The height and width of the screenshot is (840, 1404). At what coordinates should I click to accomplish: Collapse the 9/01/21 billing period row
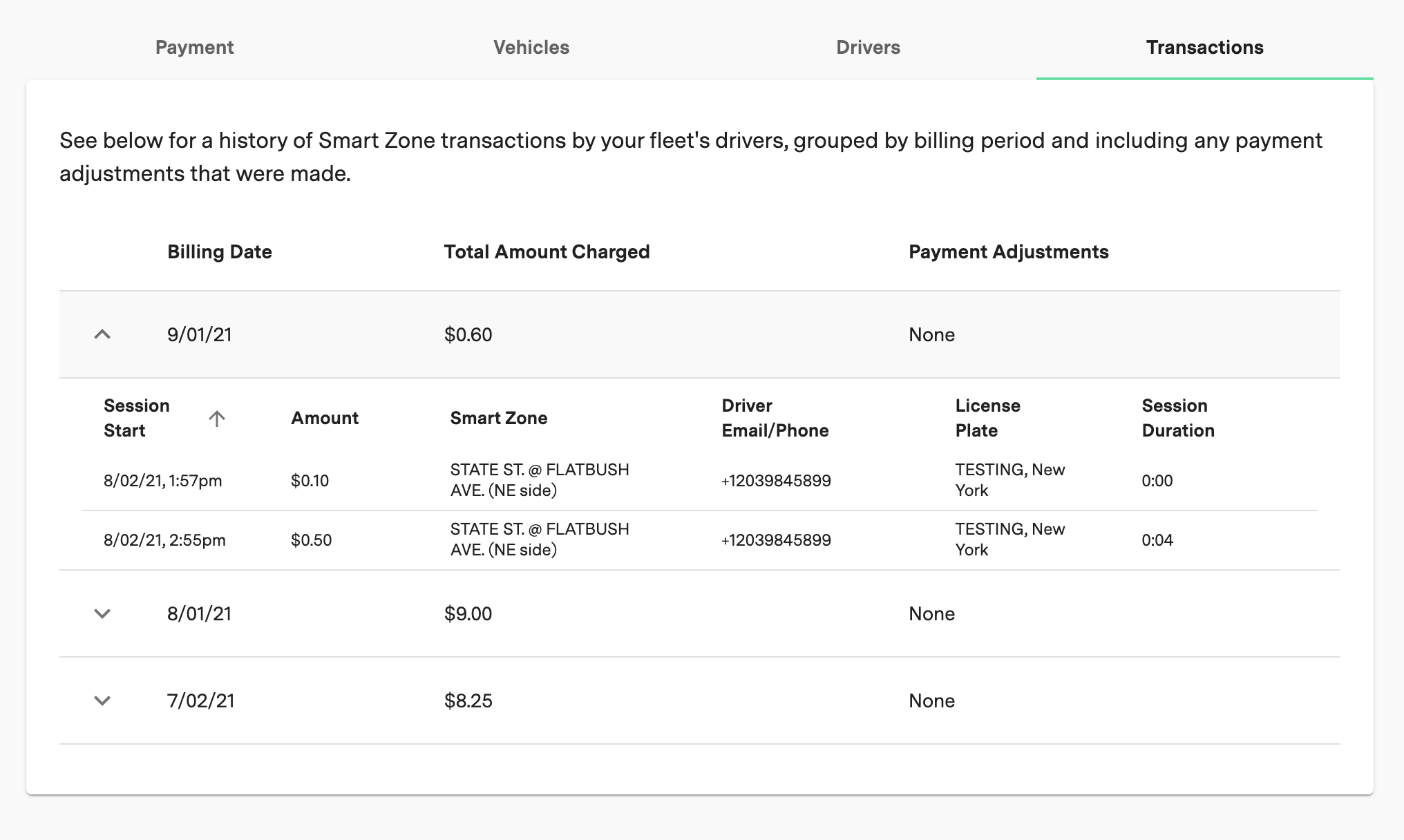[102, 335]
